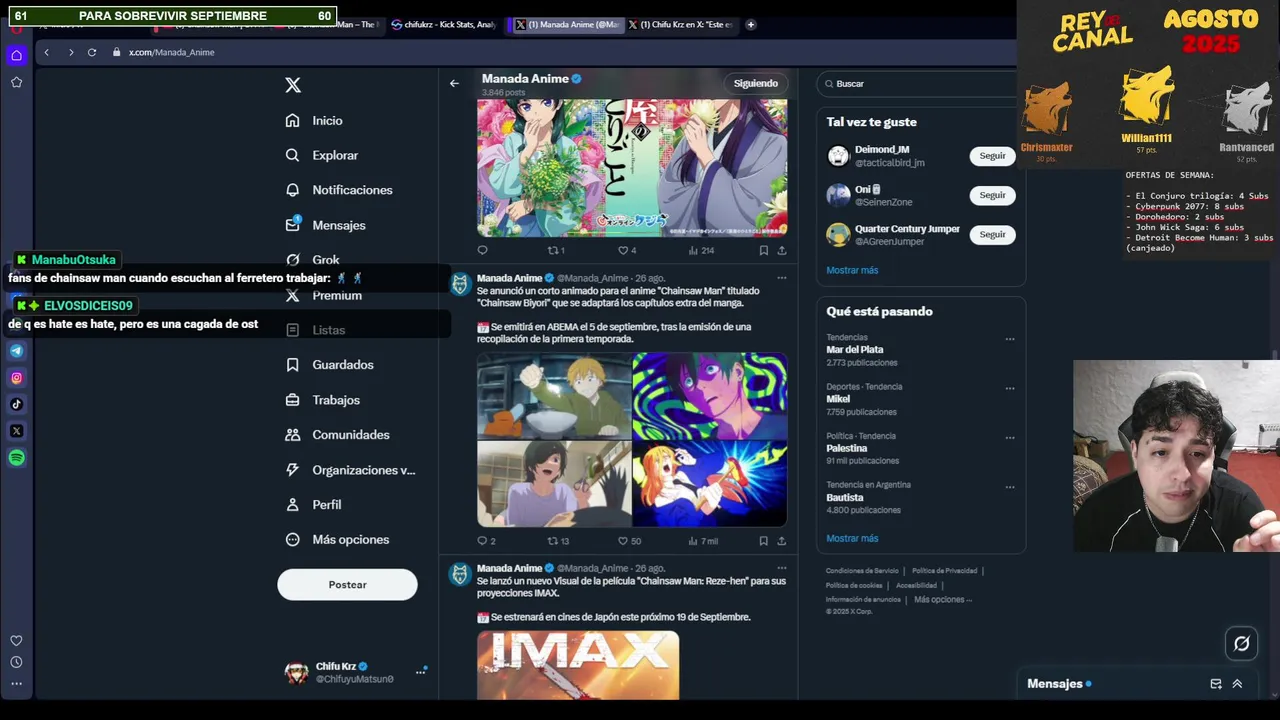Open Bautista trending topic

pos(844,497)
